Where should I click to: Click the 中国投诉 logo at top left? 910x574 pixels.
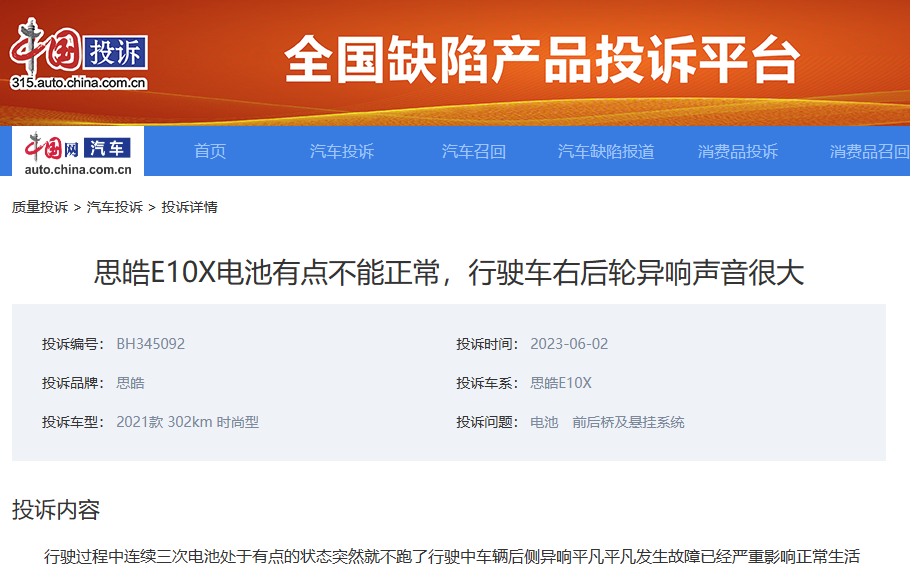pos(78,52)
